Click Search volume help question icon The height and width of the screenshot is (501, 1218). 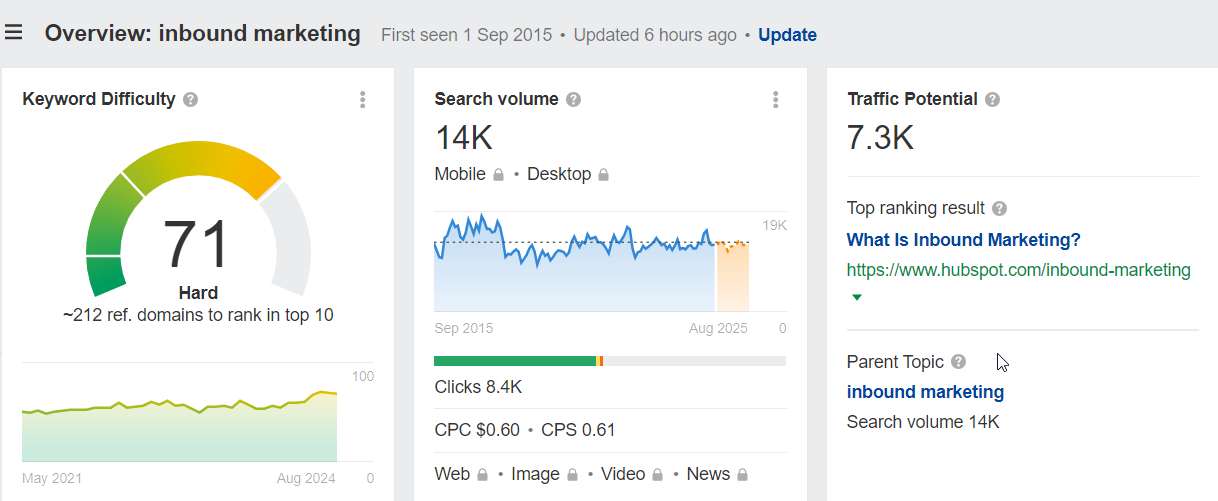coord(573,99)
